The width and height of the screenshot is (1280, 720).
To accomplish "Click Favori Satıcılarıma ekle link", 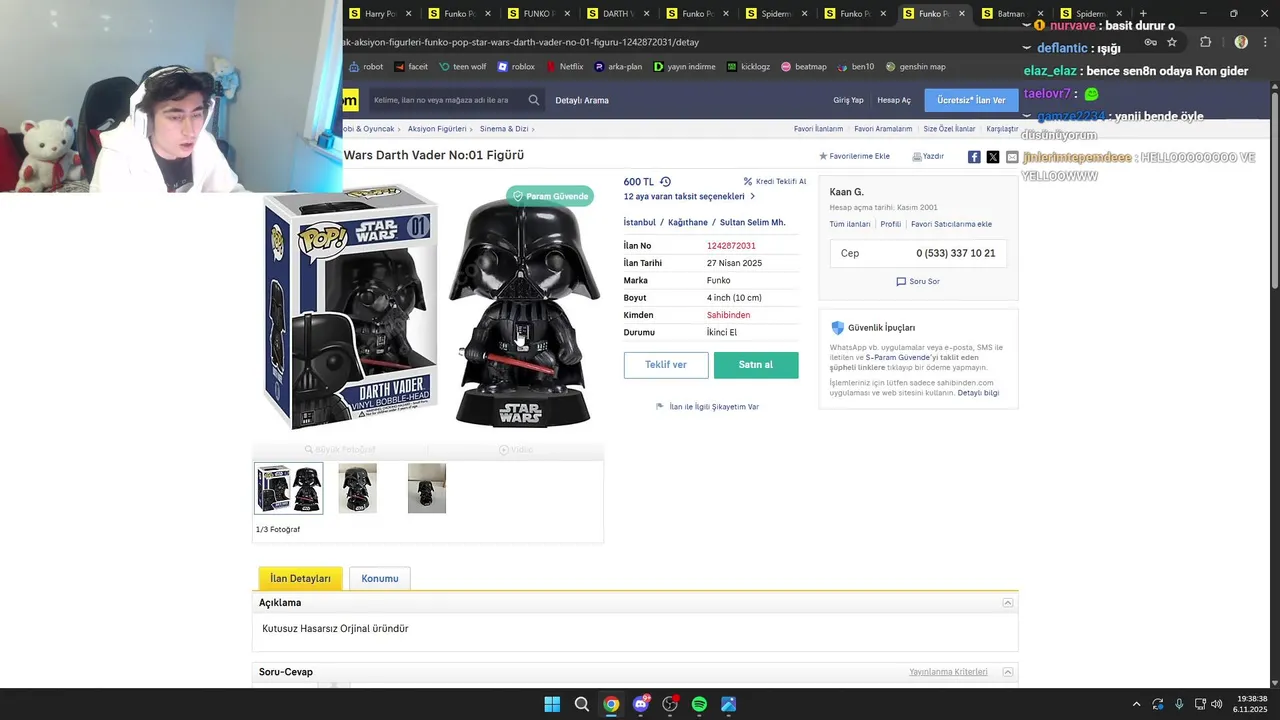I will pyautogui.click(x=951, y=224).
